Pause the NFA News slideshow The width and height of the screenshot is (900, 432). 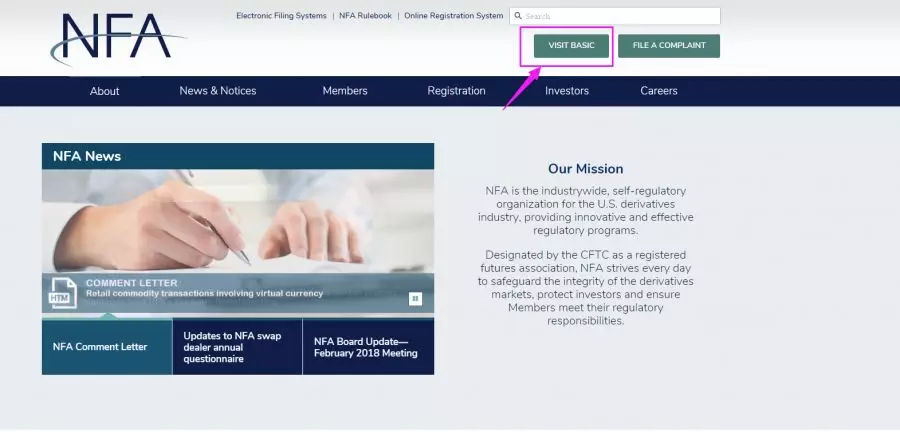click(415, 298)
